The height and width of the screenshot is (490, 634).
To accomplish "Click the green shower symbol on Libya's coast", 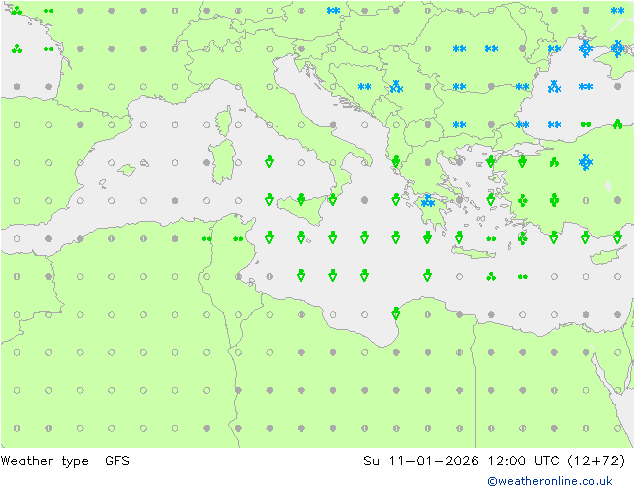I will (x=396, y=313).
